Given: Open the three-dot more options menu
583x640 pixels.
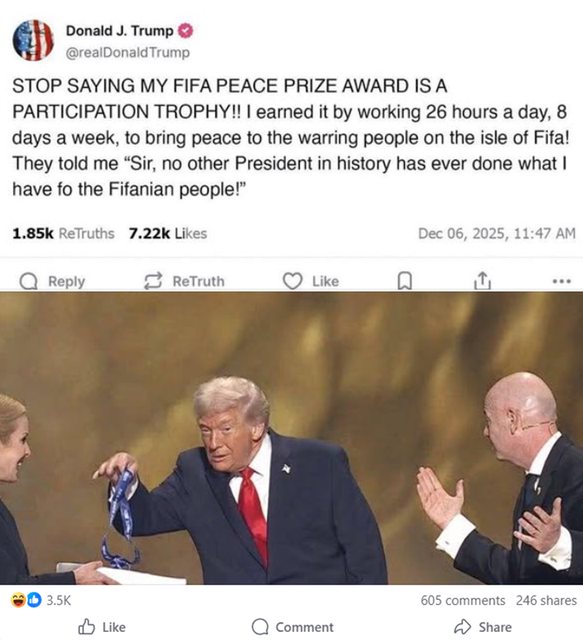Looking at the screenshot, I should pos(561,281).
